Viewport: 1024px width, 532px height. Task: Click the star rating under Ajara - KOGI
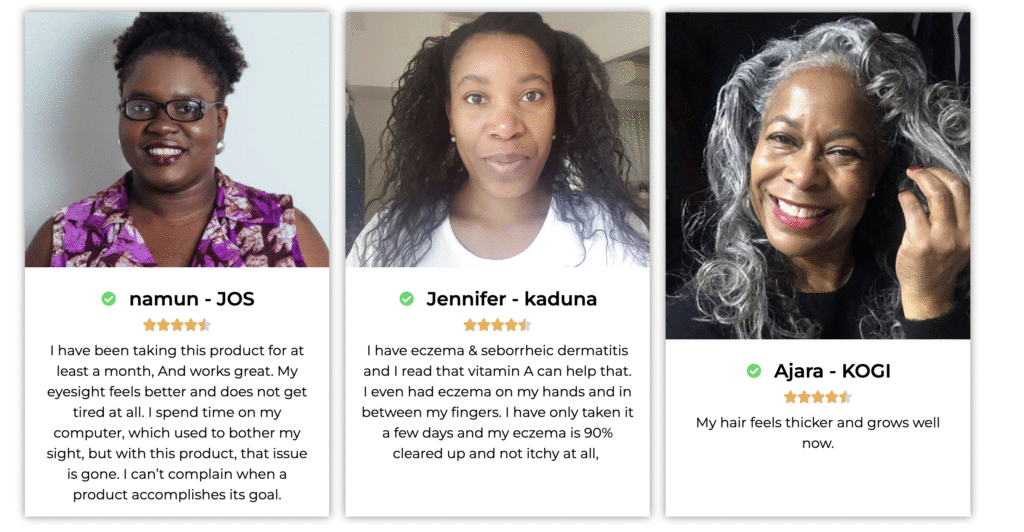point(818,396)
